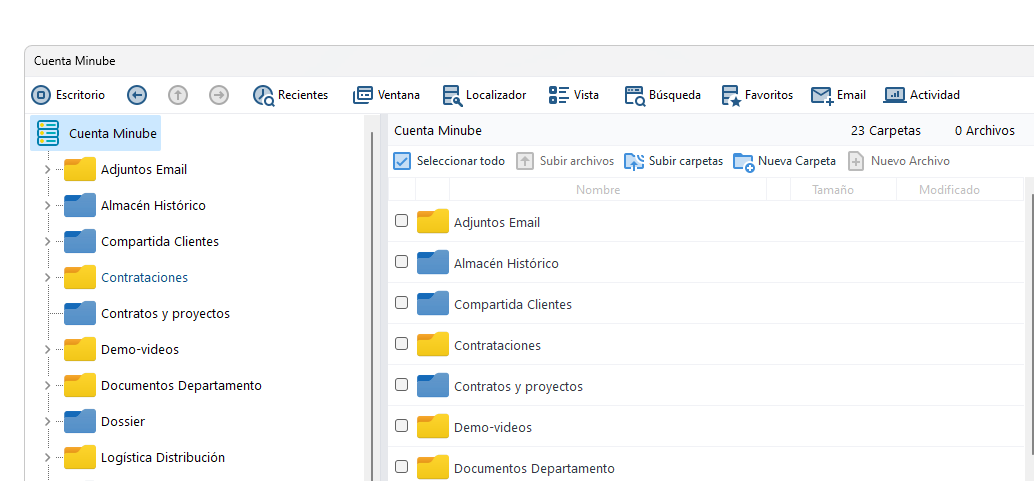Open 'Demo-videos' name in file list
This screenshot has width=1034, height=481.
click(493, 428)
